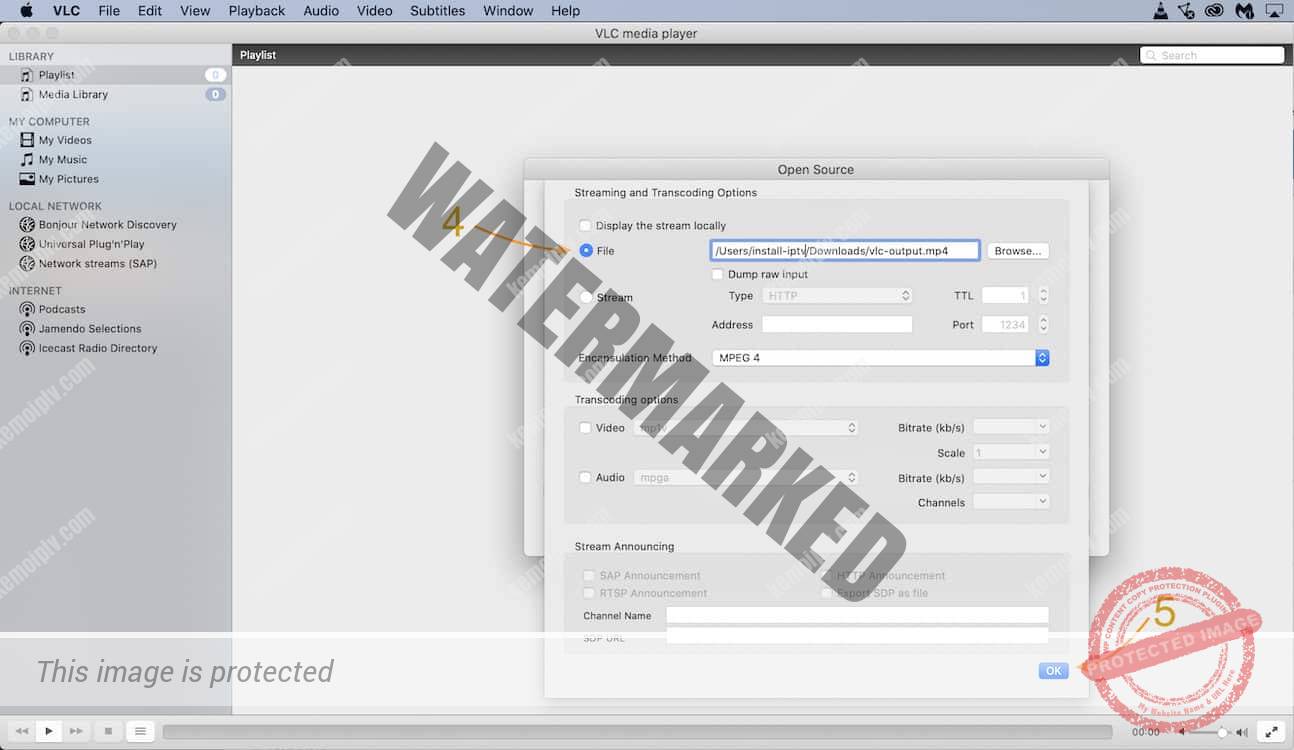The height and width of the screenshot is (750, 1294).
Task: Open the Channels dropdown
Action: pos(1011,502)
